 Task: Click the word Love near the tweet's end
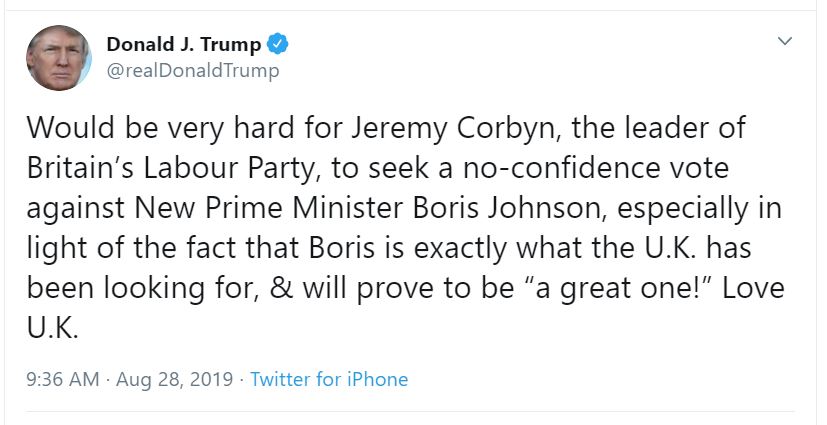click(x=753, y=288)
